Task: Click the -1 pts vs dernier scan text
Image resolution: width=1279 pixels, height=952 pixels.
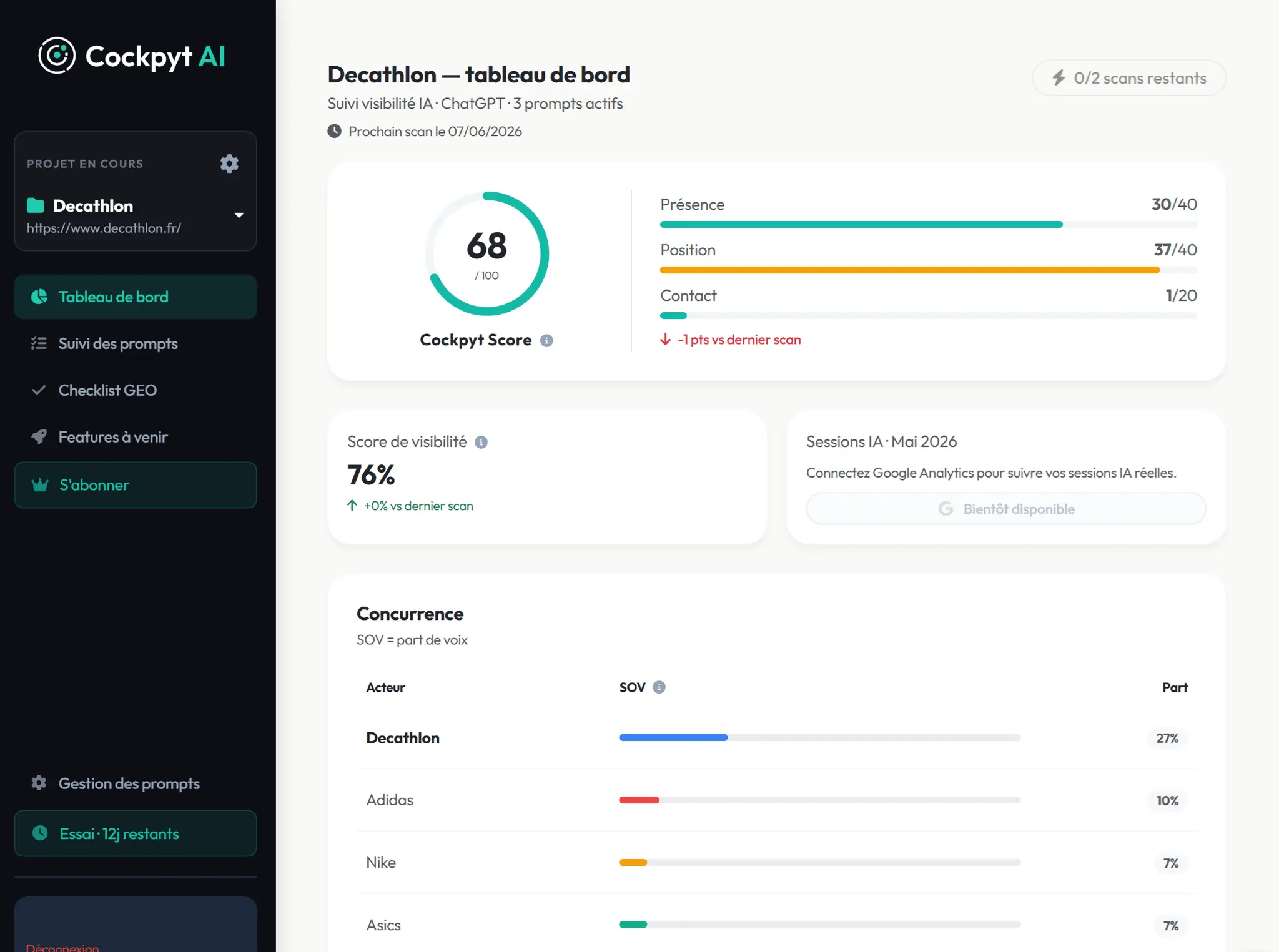Action: 739,340
